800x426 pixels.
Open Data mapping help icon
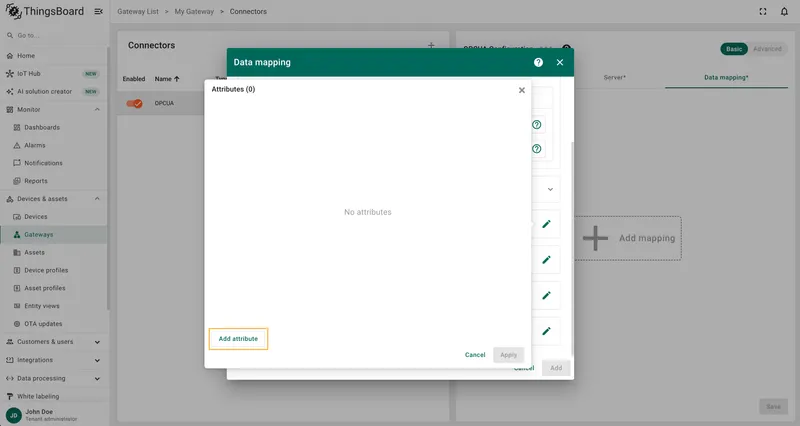[538, 62]
